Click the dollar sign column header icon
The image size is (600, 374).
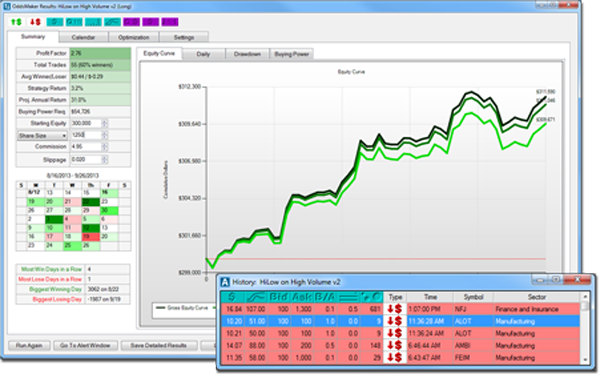232,297
